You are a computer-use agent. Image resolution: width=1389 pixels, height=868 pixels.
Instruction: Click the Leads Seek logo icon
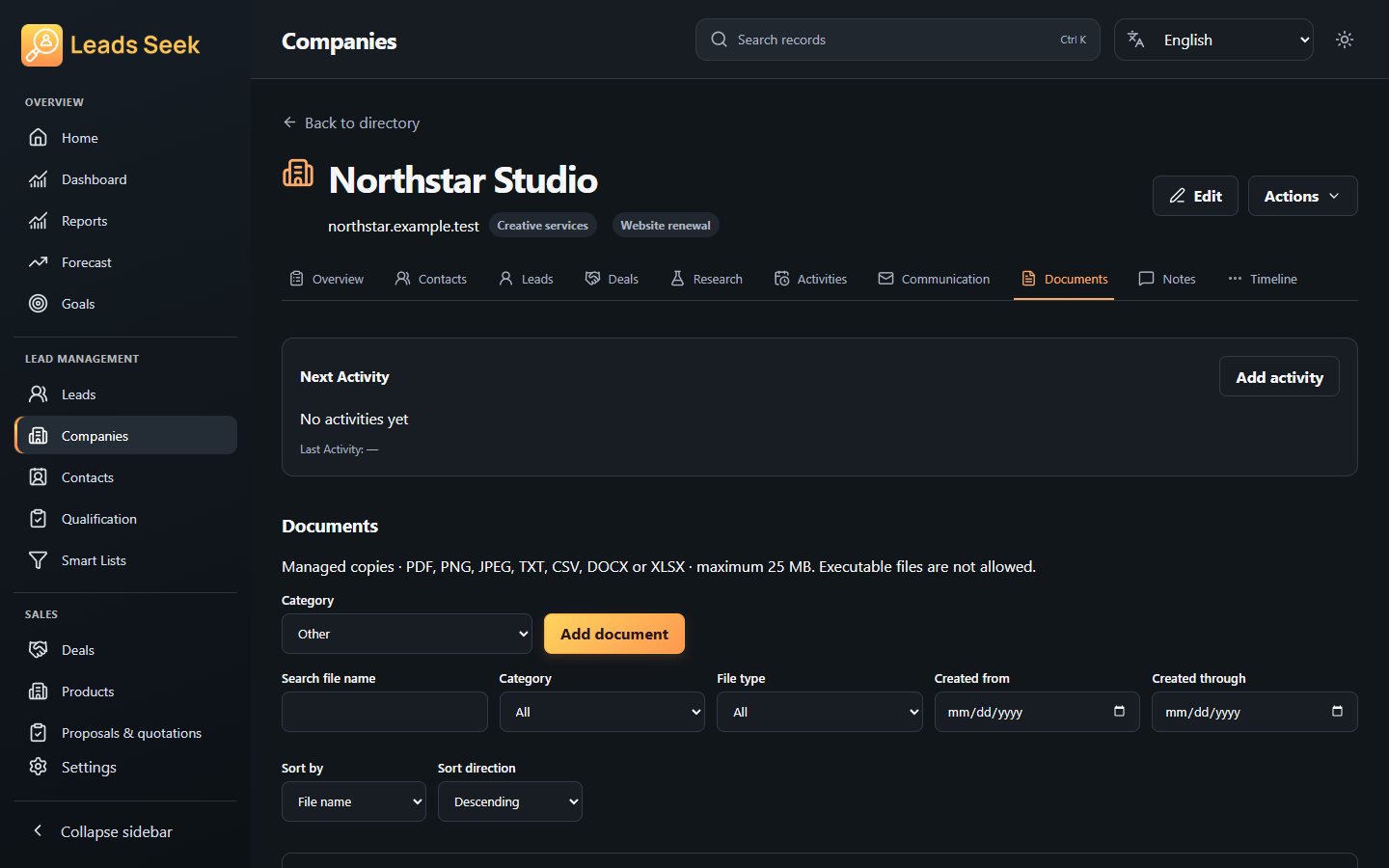coord(41,44)
